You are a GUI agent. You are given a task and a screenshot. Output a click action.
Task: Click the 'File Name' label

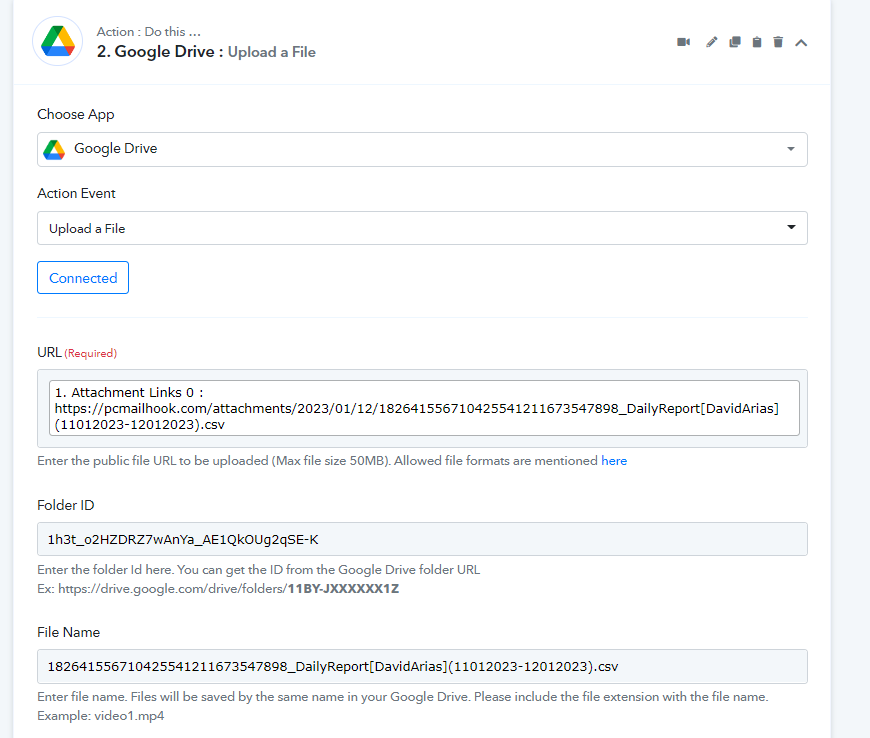tap(68, 633)
